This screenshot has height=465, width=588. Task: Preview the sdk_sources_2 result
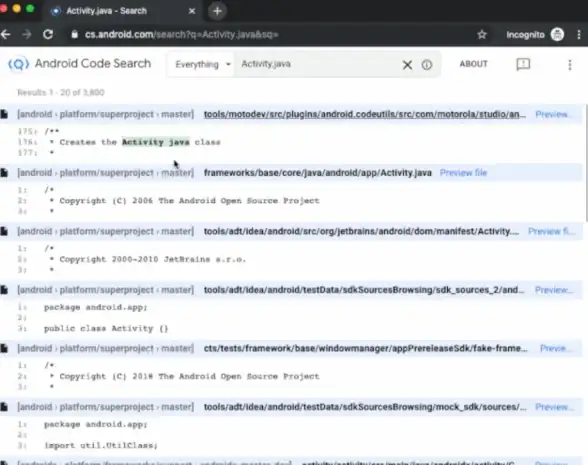click(x=554, y=290)
